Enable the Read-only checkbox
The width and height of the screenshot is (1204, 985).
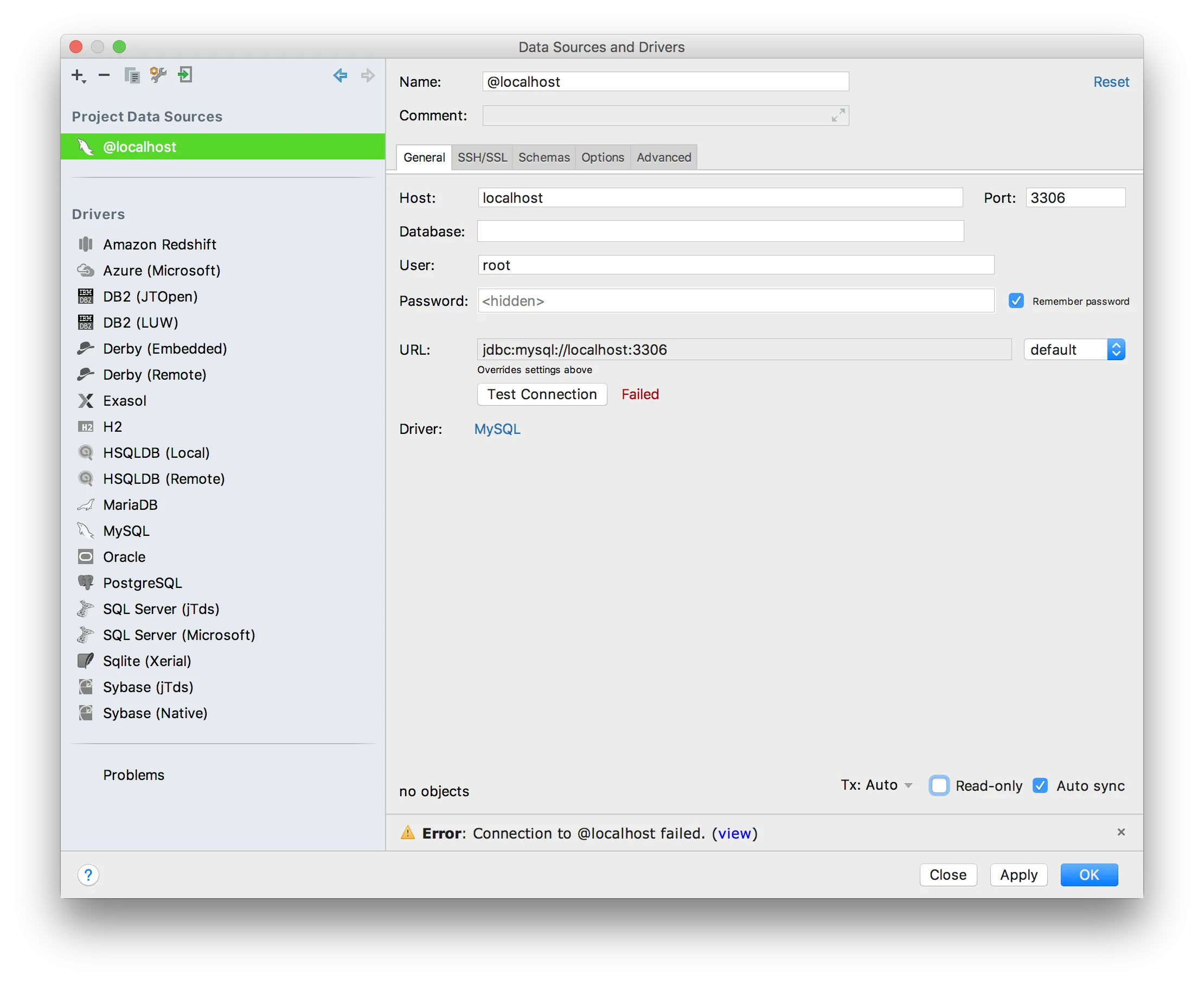[939, 785]
